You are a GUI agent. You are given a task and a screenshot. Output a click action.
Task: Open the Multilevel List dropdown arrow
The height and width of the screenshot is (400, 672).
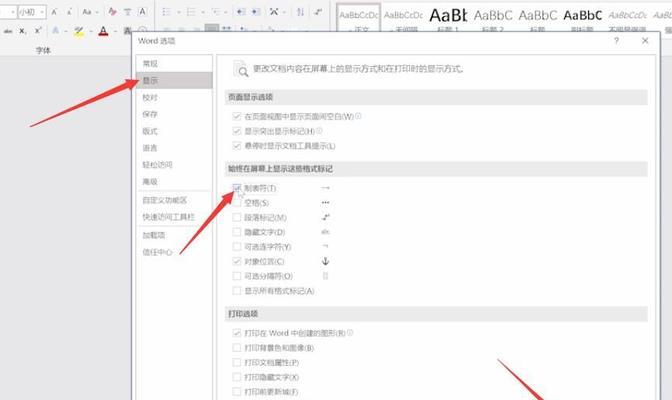pos(226,12)
